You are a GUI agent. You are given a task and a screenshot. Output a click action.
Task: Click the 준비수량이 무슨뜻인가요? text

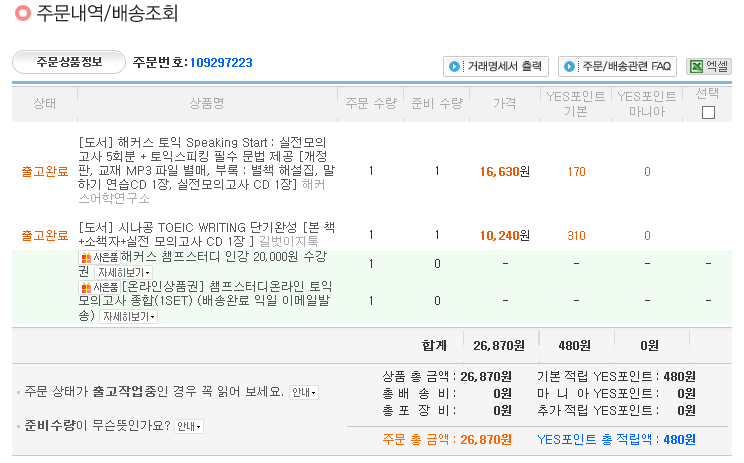click(x=97, y=426)
